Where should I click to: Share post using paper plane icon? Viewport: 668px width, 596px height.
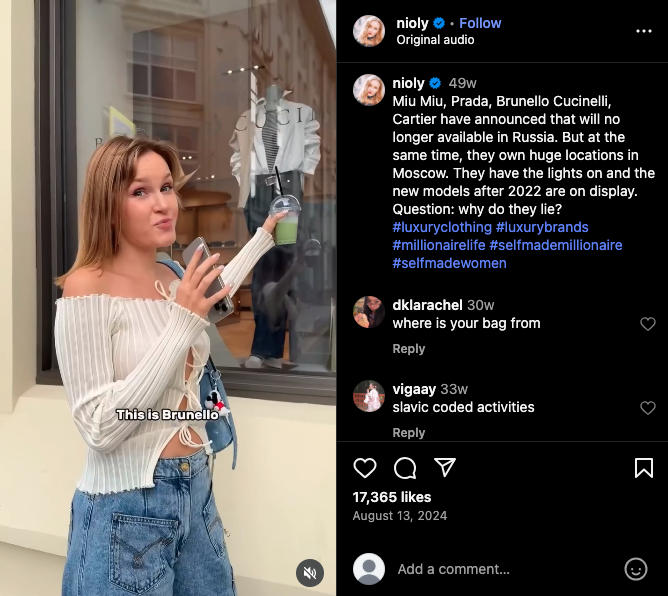point(445,467)
